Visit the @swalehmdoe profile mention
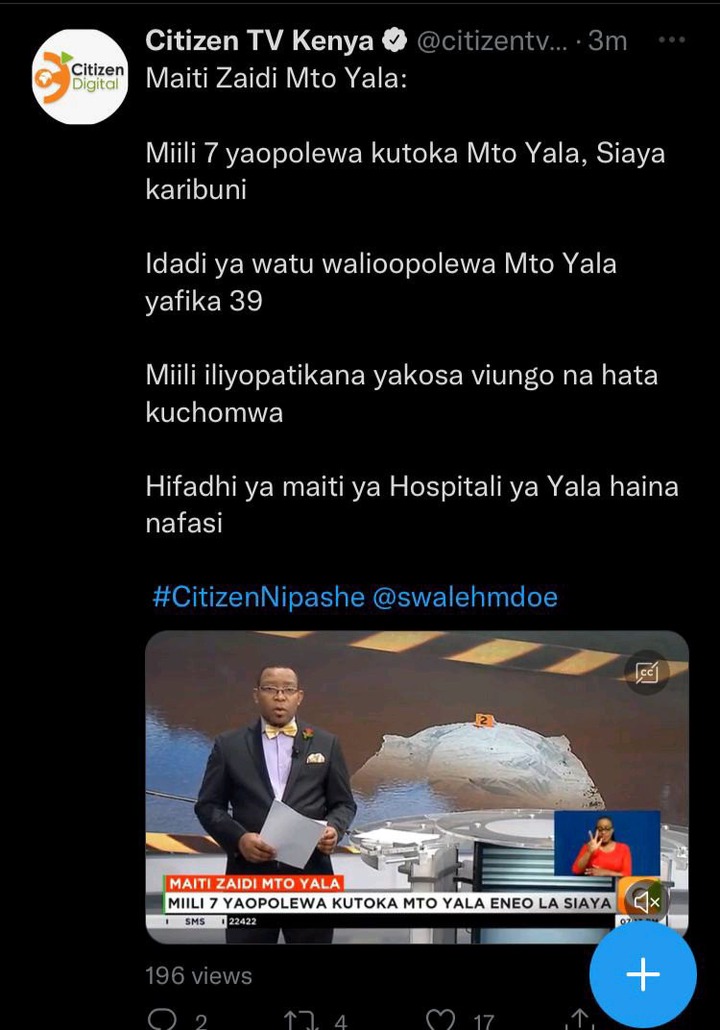 pyautogui.click(x=465, y=597)
